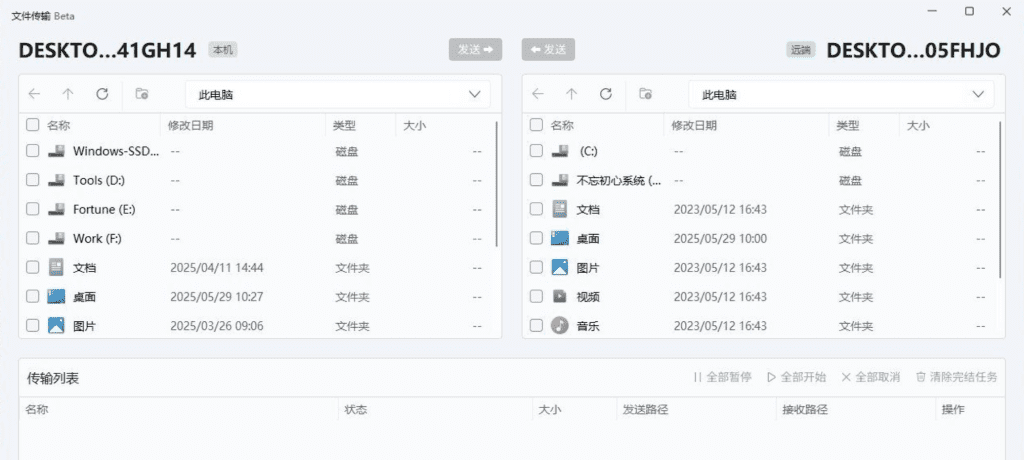Image resolution: width=1024 pixels, height=460 pixels.
Task: Check the Work (F:) checkbox
Action: tap(33, 238)
